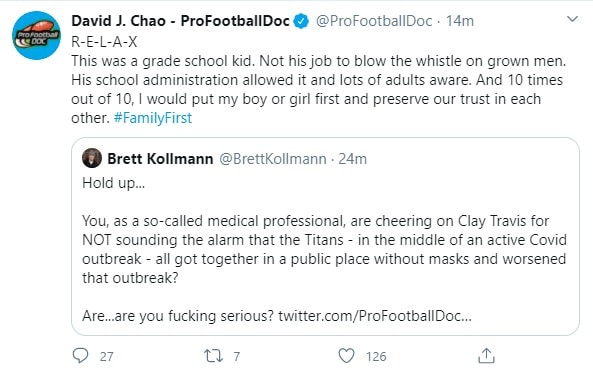
Task: Click the reply speech bubble icon
Action: [80, 356]
